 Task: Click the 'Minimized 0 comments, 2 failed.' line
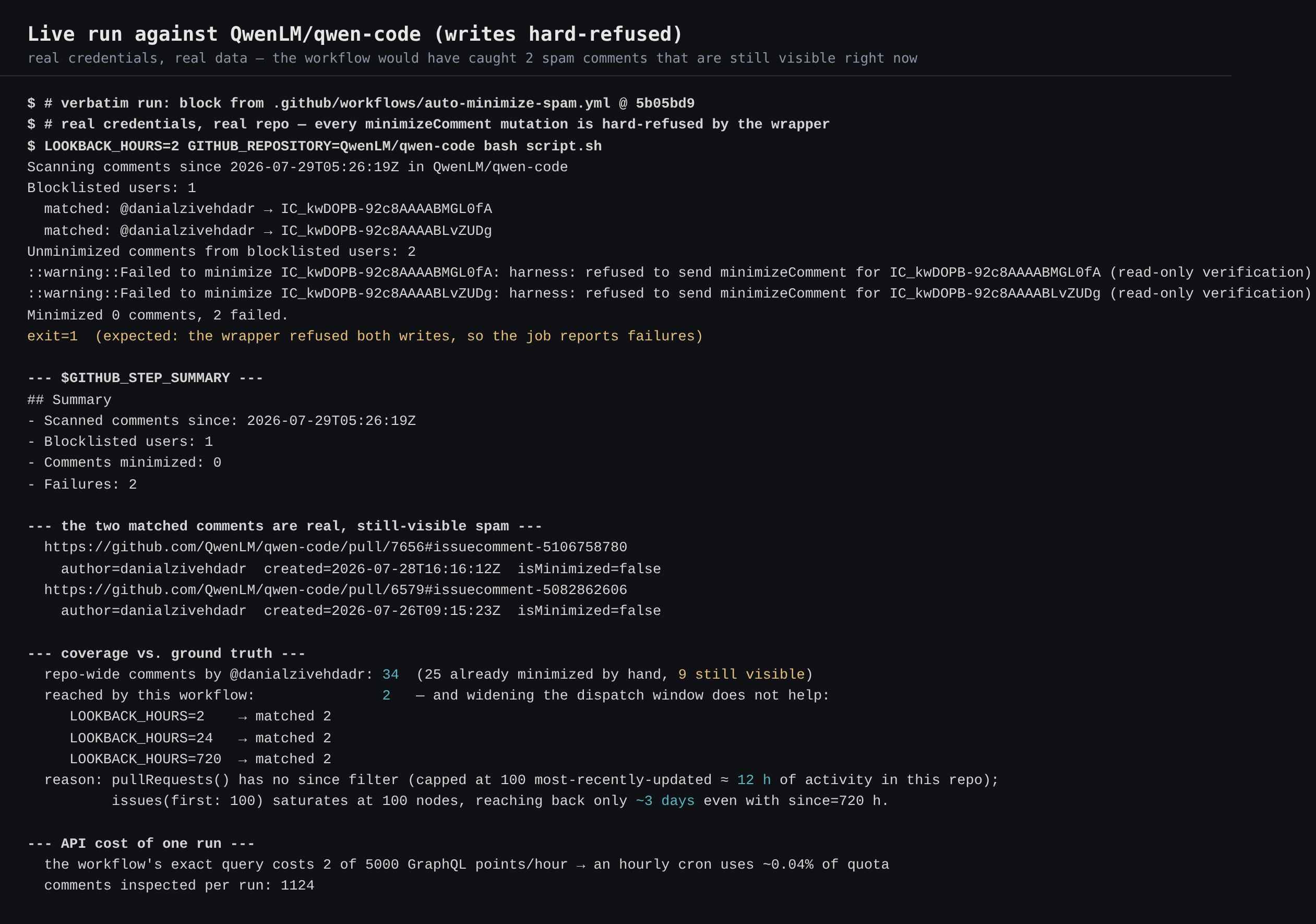pos(158,315)
